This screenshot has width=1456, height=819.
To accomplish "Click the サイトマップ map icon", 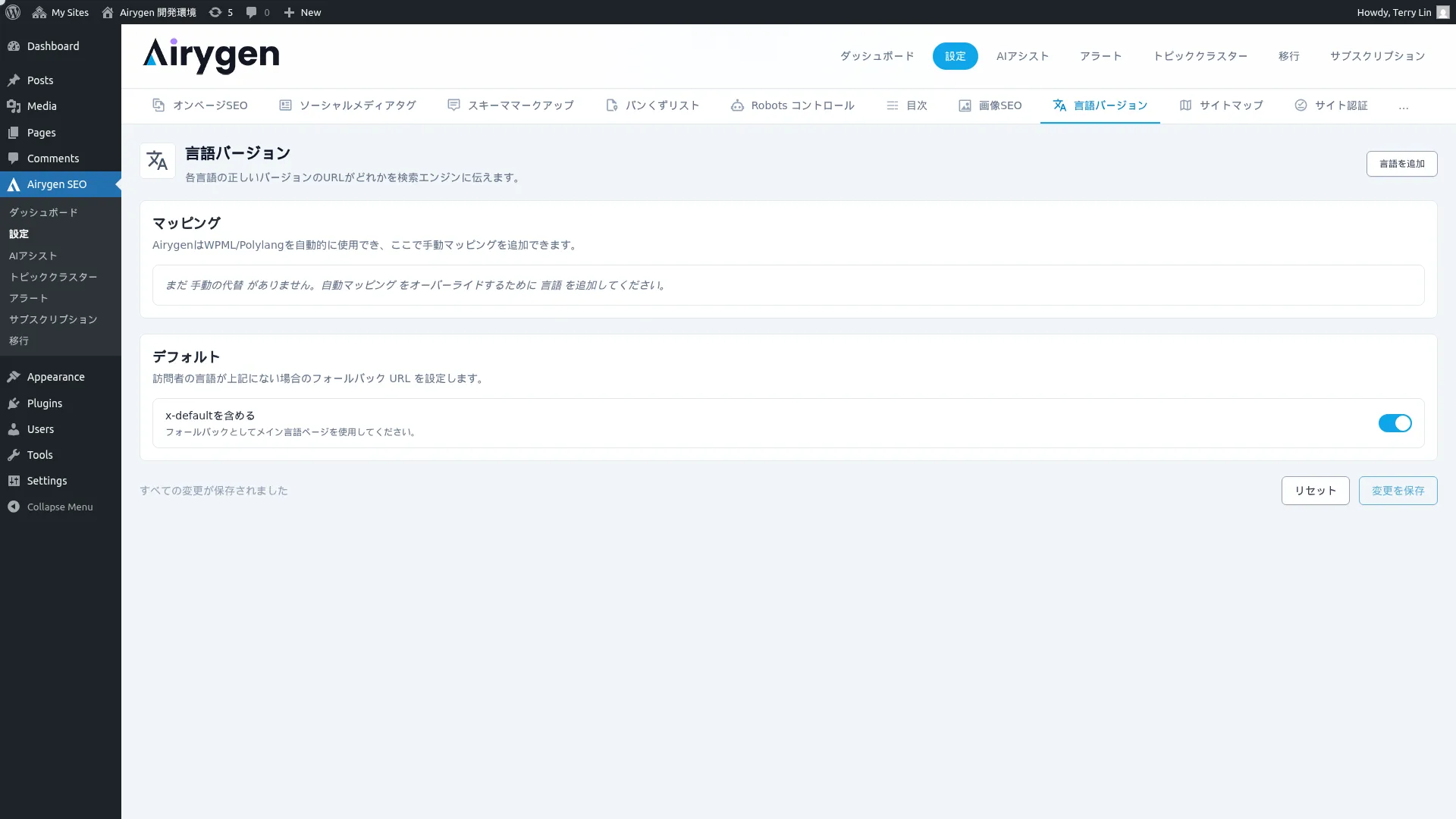I will pyautogui.click(x=1185, y=105).
